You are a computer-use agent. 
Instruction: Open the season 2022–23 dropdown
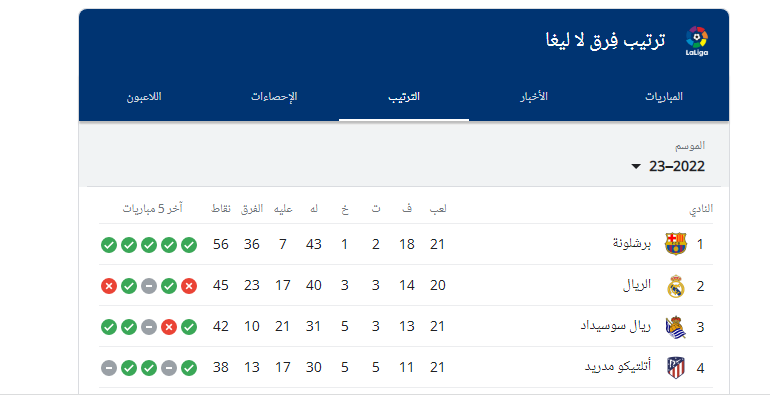(670, 166)
